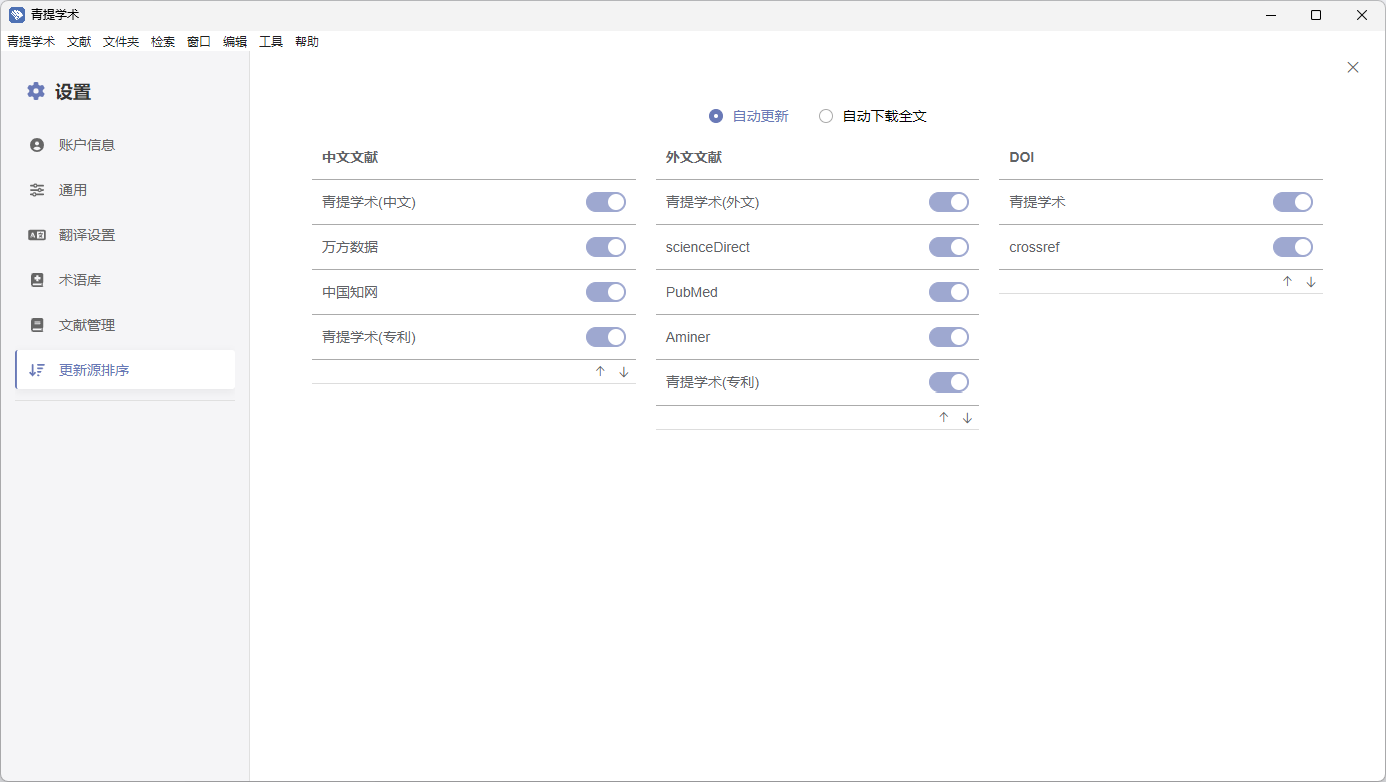The height and width of the screenshot is (782, 1386).
Task: Move down arrow under 中文文献 list
Action: 624,371
